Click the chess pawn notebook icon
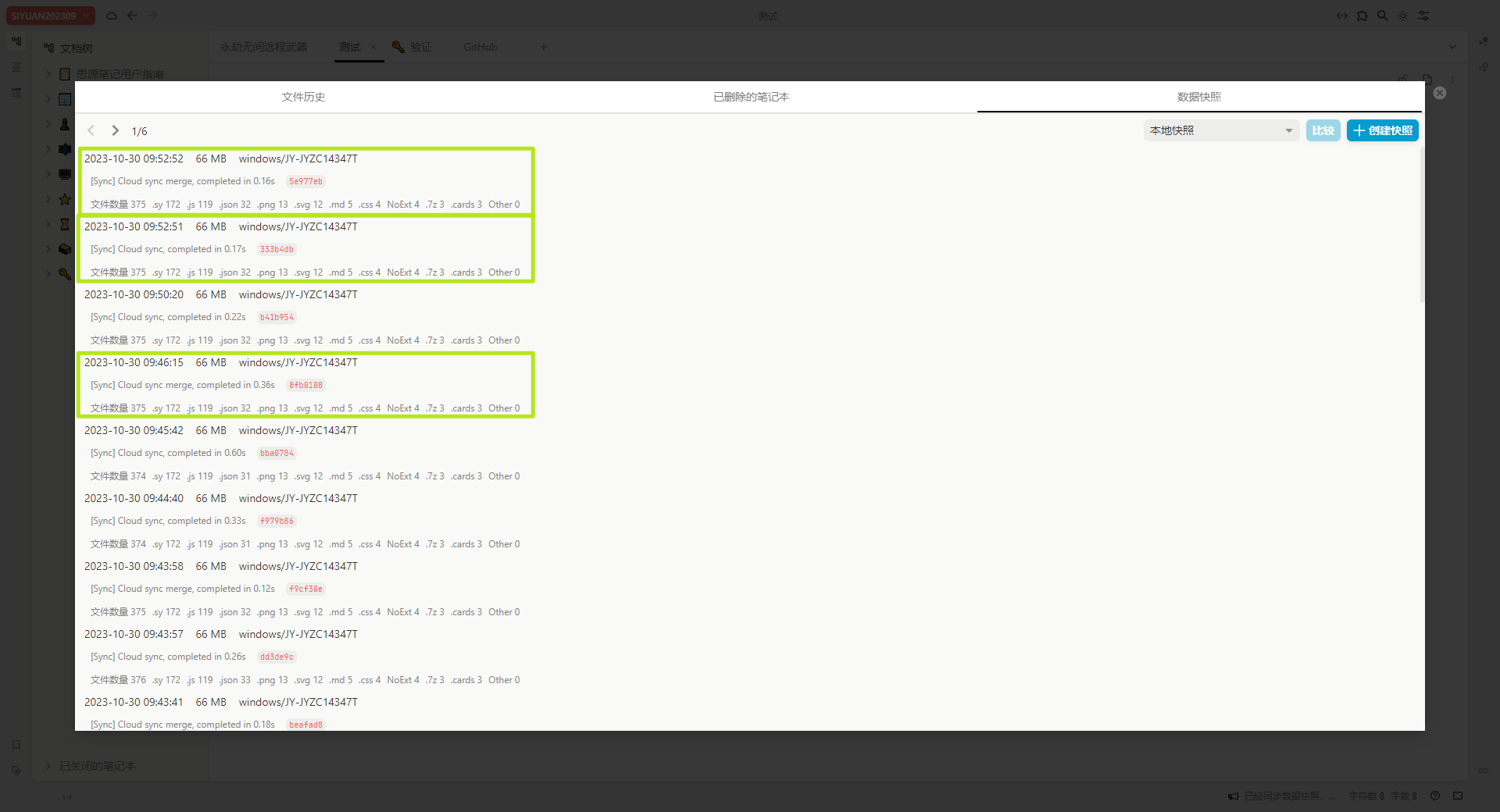 [65, 124]
